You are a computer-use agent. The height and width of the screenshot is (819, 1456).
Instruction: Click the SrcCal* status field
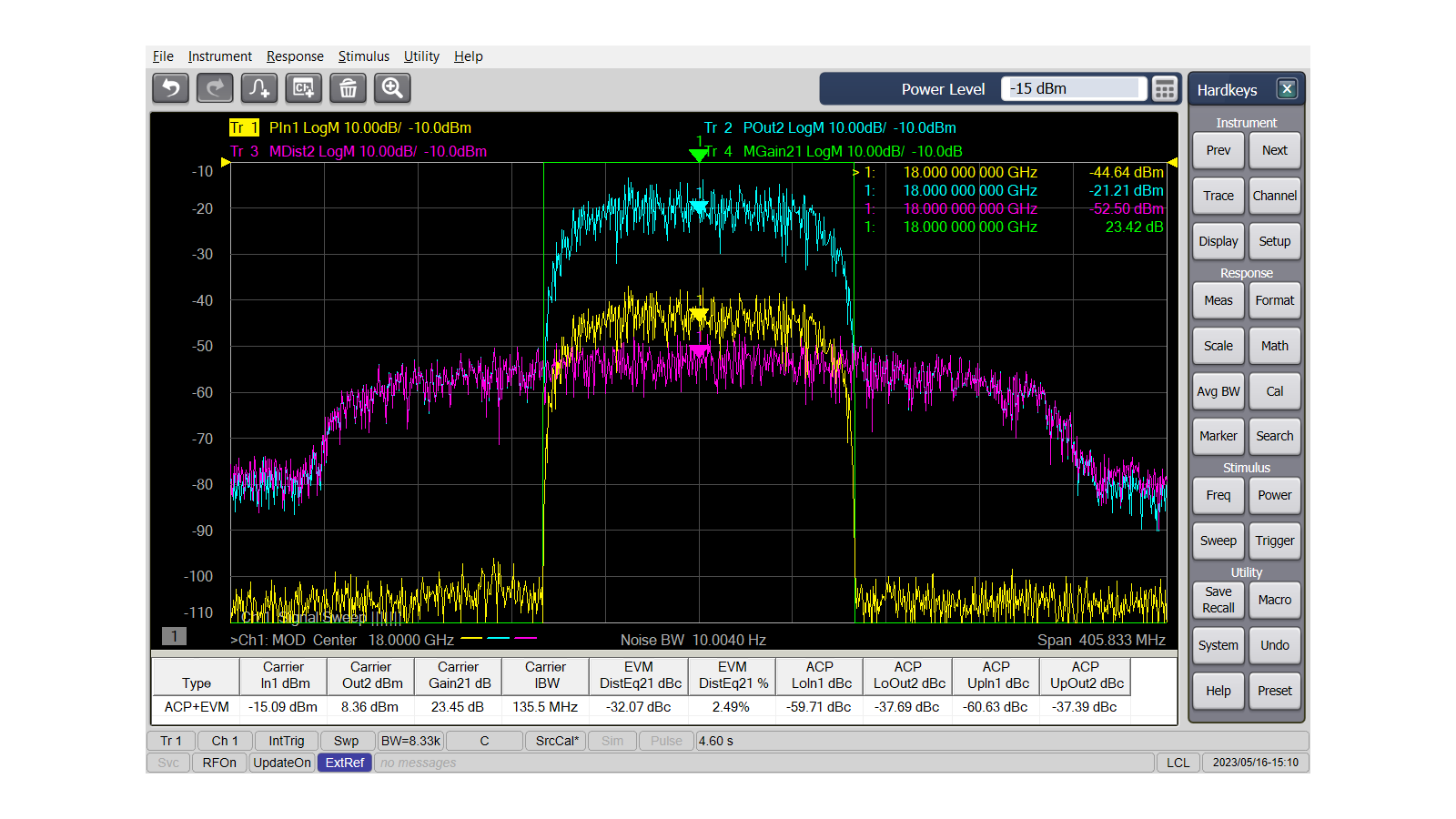coord(556,741)
